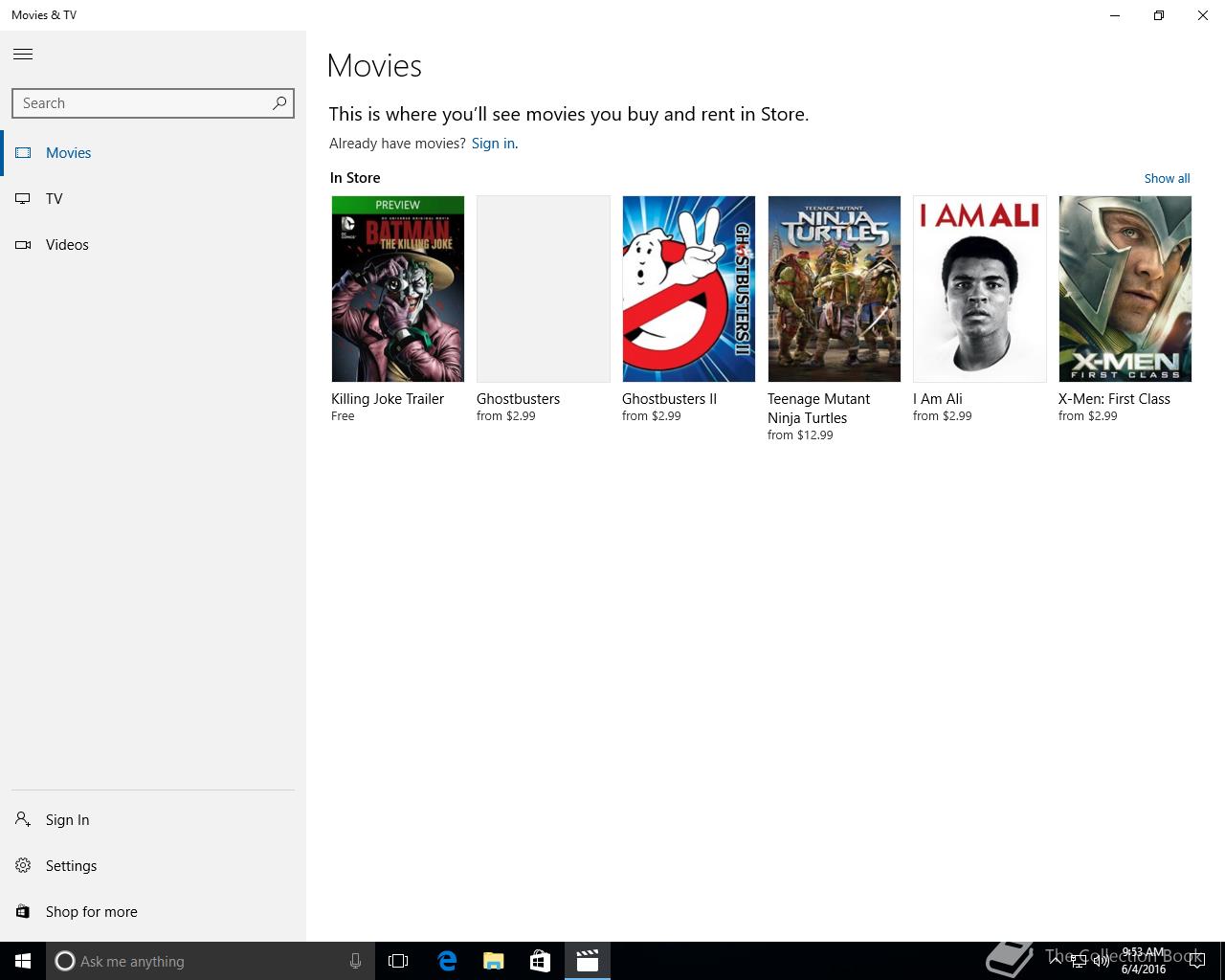The image size is (1225, 980).
Task: Follow the 'Sign in' link
Action: click(493, 144)
